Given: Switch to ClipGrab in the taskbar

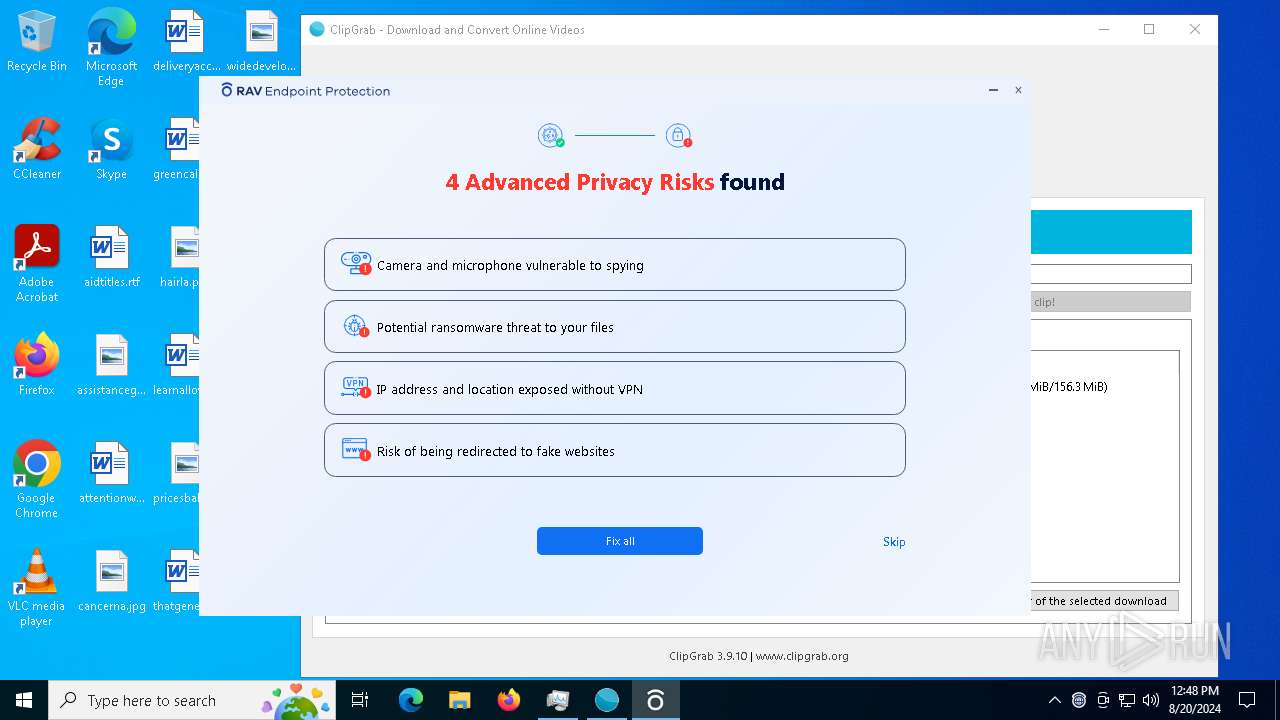Looking at the screenshot, I should pyautogui.click(x=607, y=700).
